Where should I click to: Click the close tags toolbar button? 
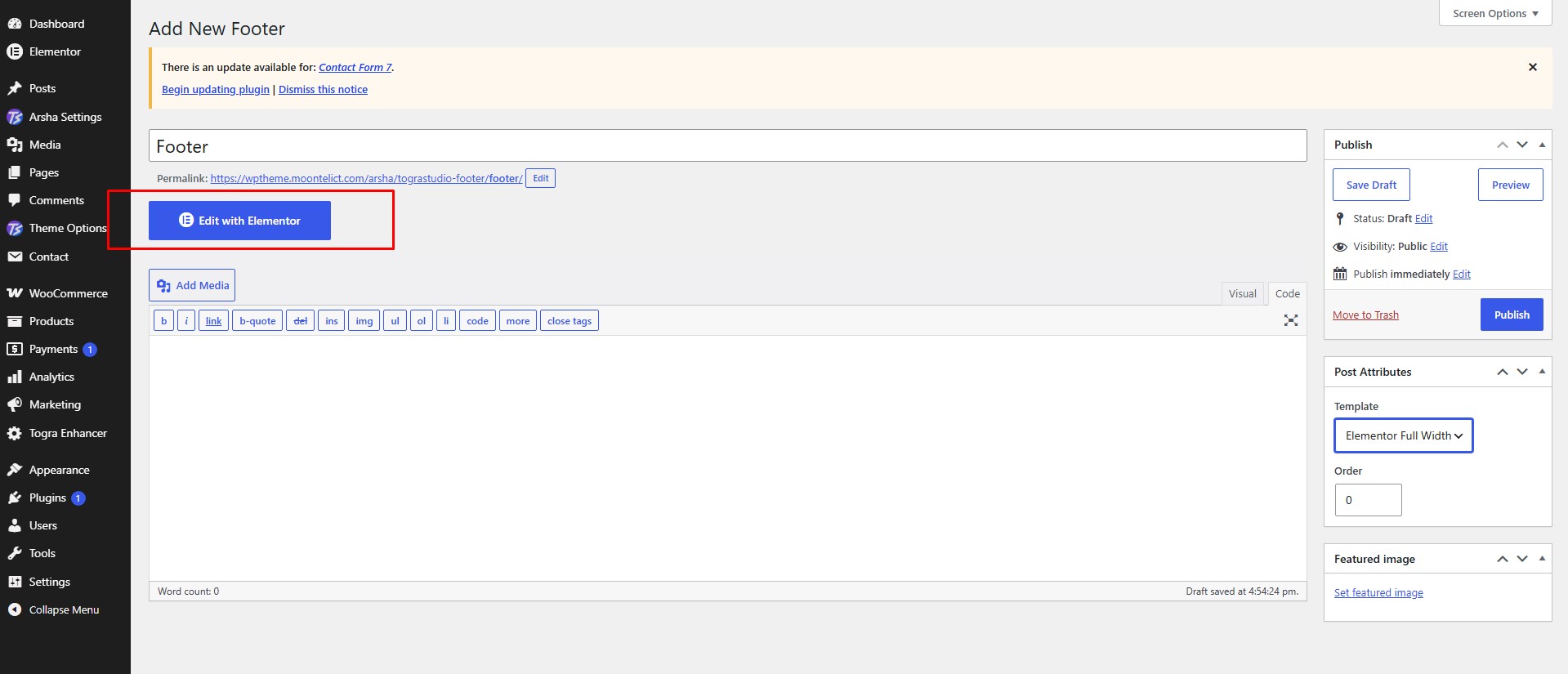[x=570, y=321]
